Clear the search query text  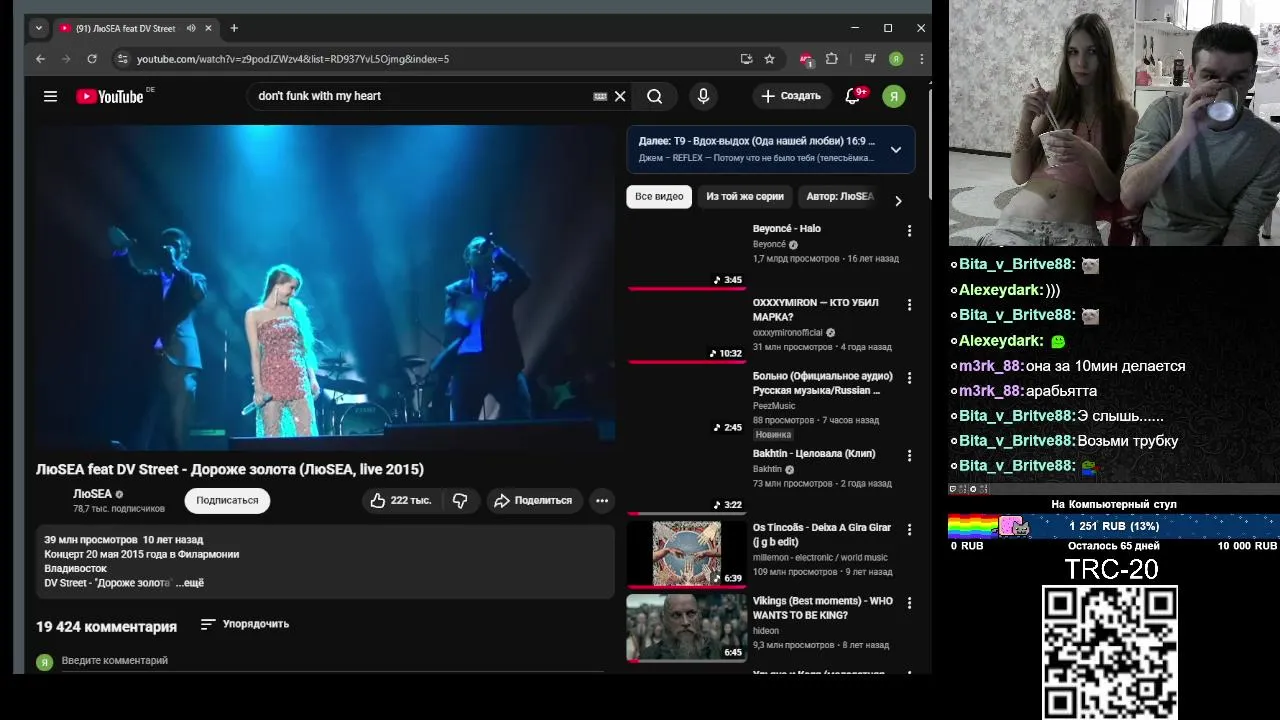620,96
